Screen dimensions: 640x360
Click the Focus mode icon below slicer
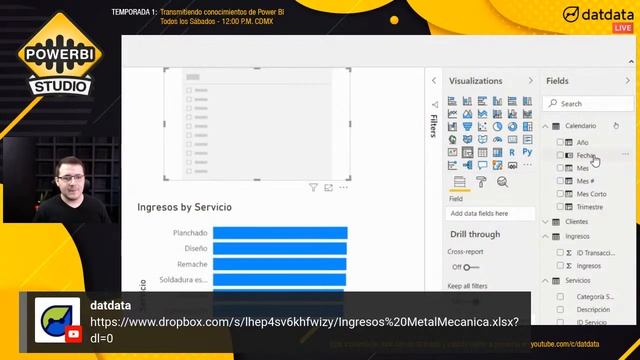pos(329,187)
